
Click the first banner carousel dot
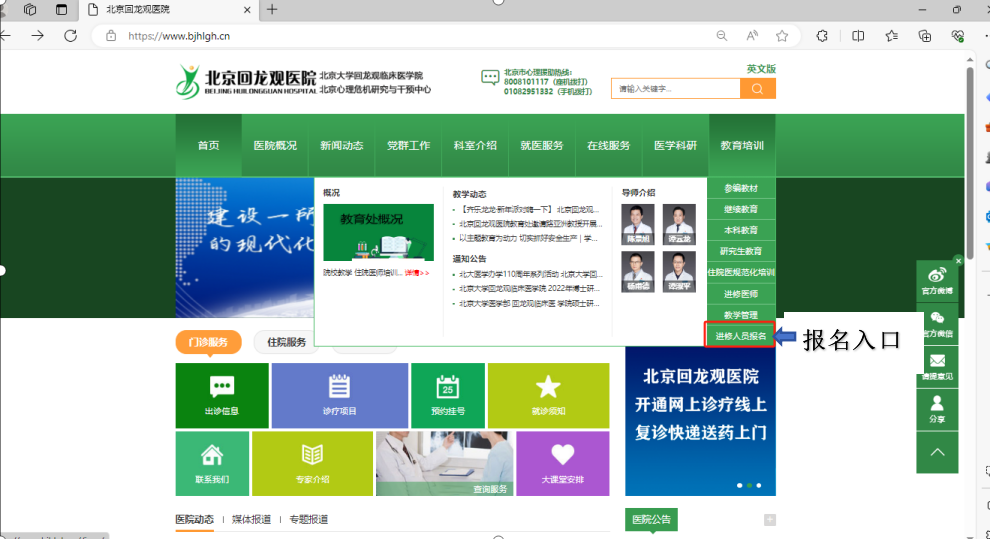tap(738, 485)
